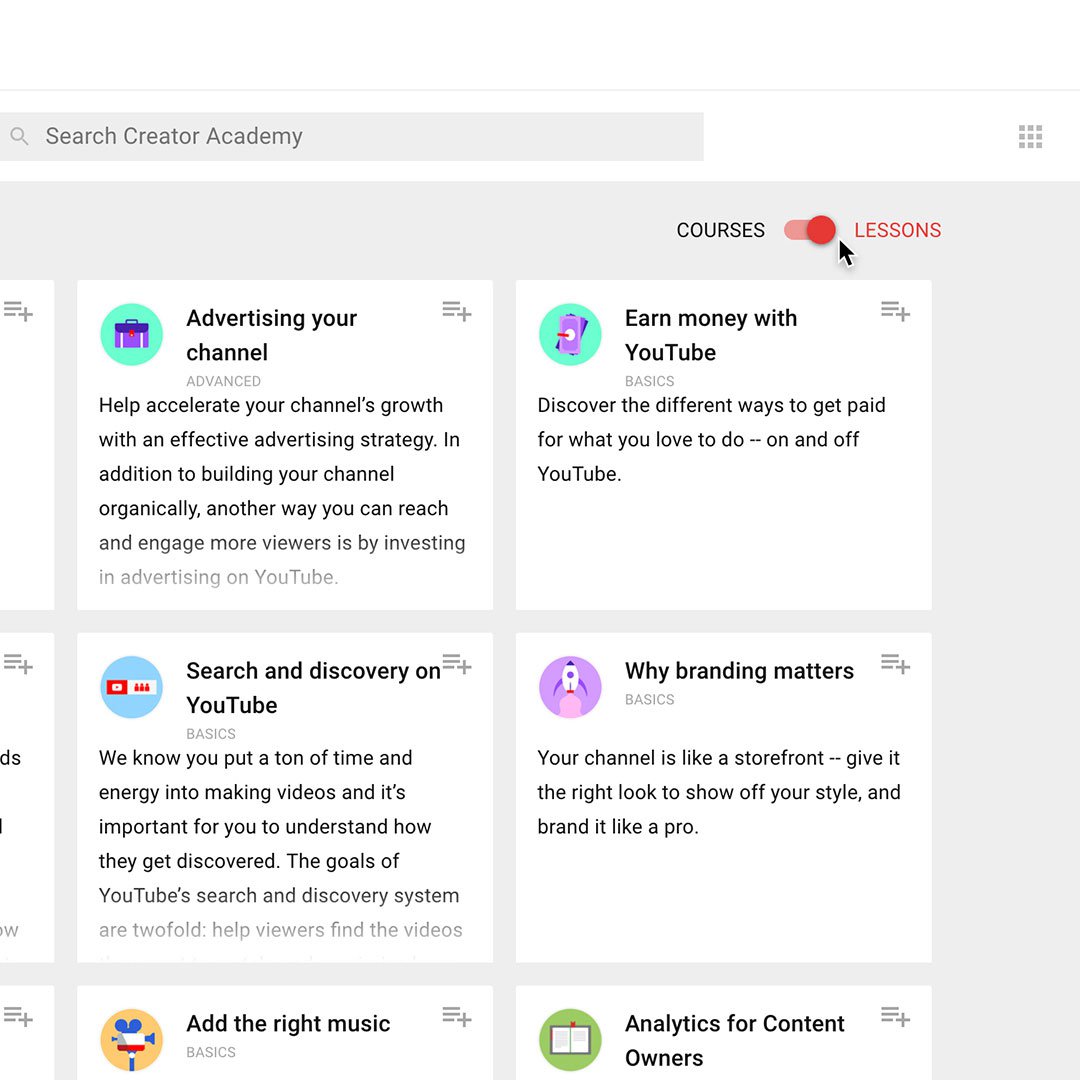Screen dimensions: 1080x1080
Task: Add Earn money with YouTube to playlist
Action: (x=895, y=312)
